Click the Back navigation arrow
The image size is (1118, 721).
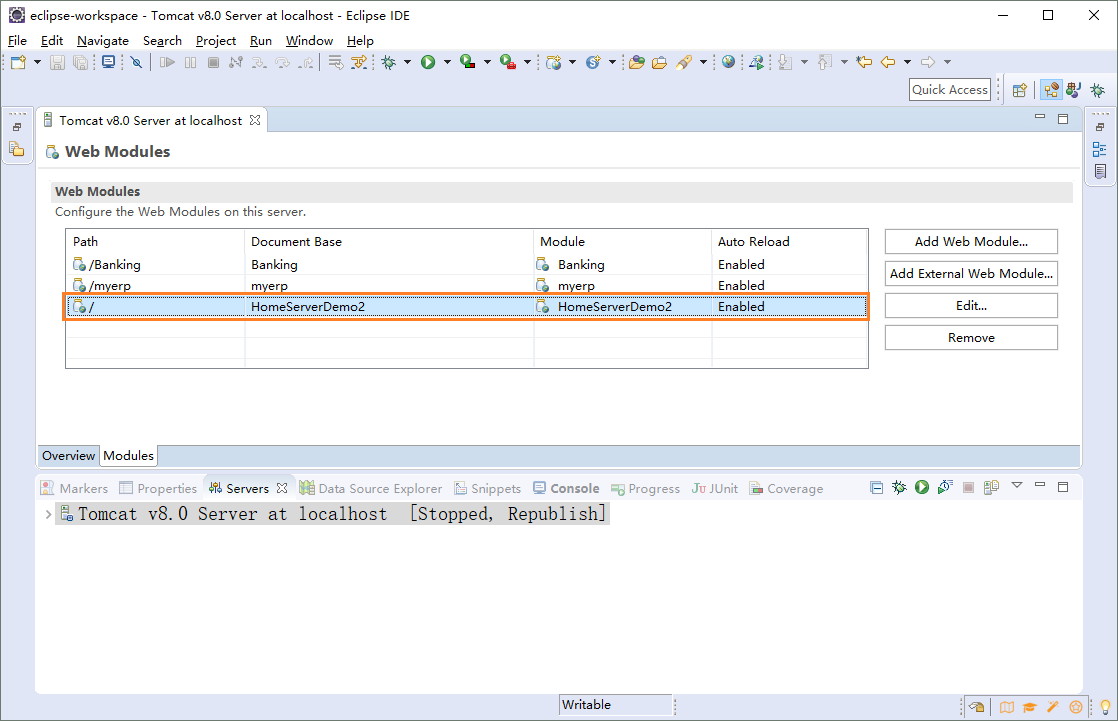point(888,62)
